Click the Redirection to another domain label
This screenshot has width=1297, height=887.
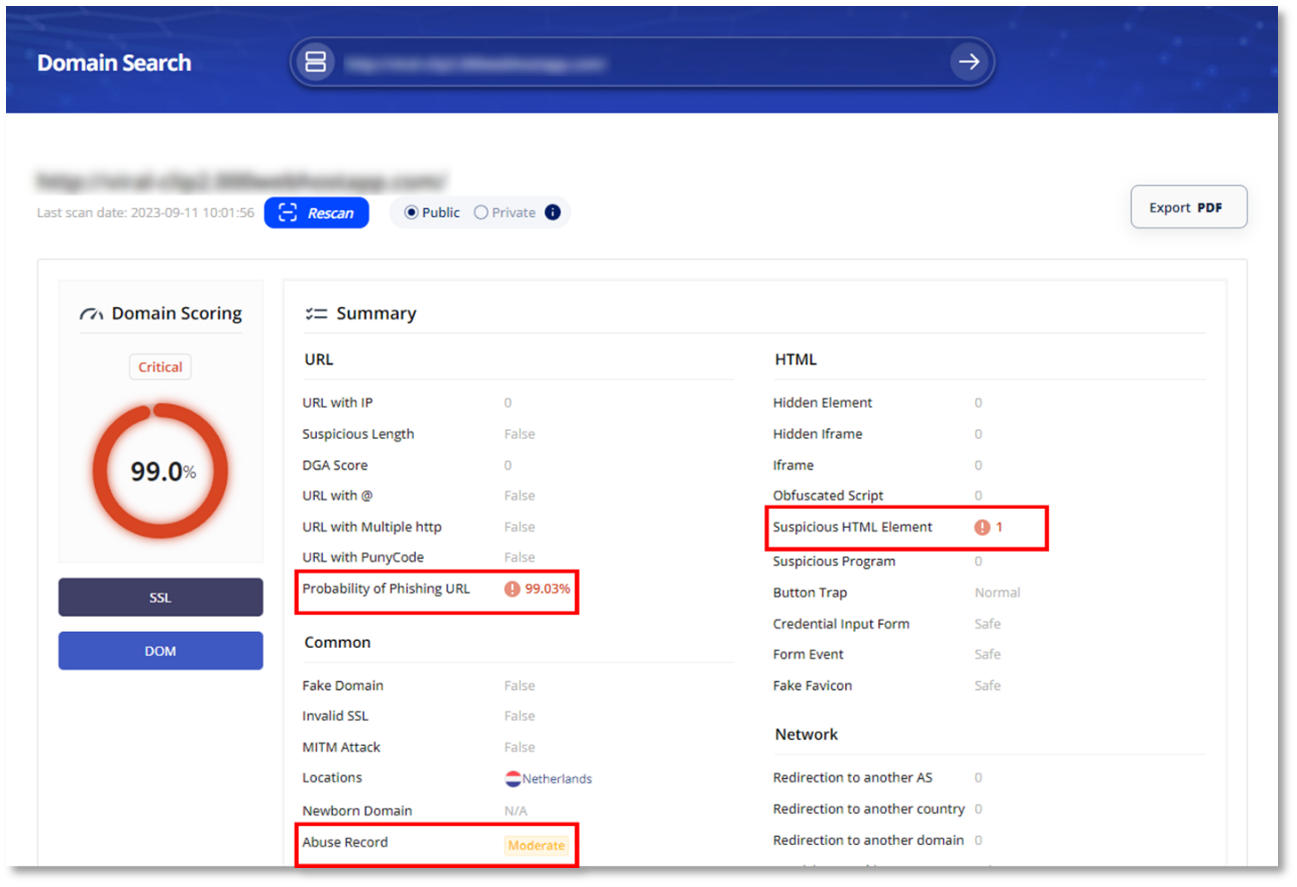pyautogui.click(x=868, y=840)
